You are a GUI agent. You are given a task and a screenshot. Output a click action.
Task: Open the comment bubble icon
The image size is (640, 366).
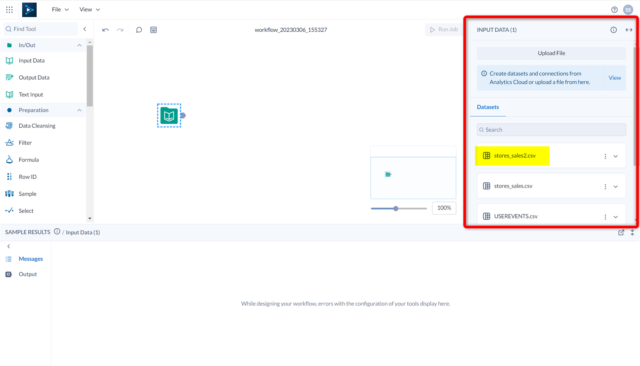139,30
